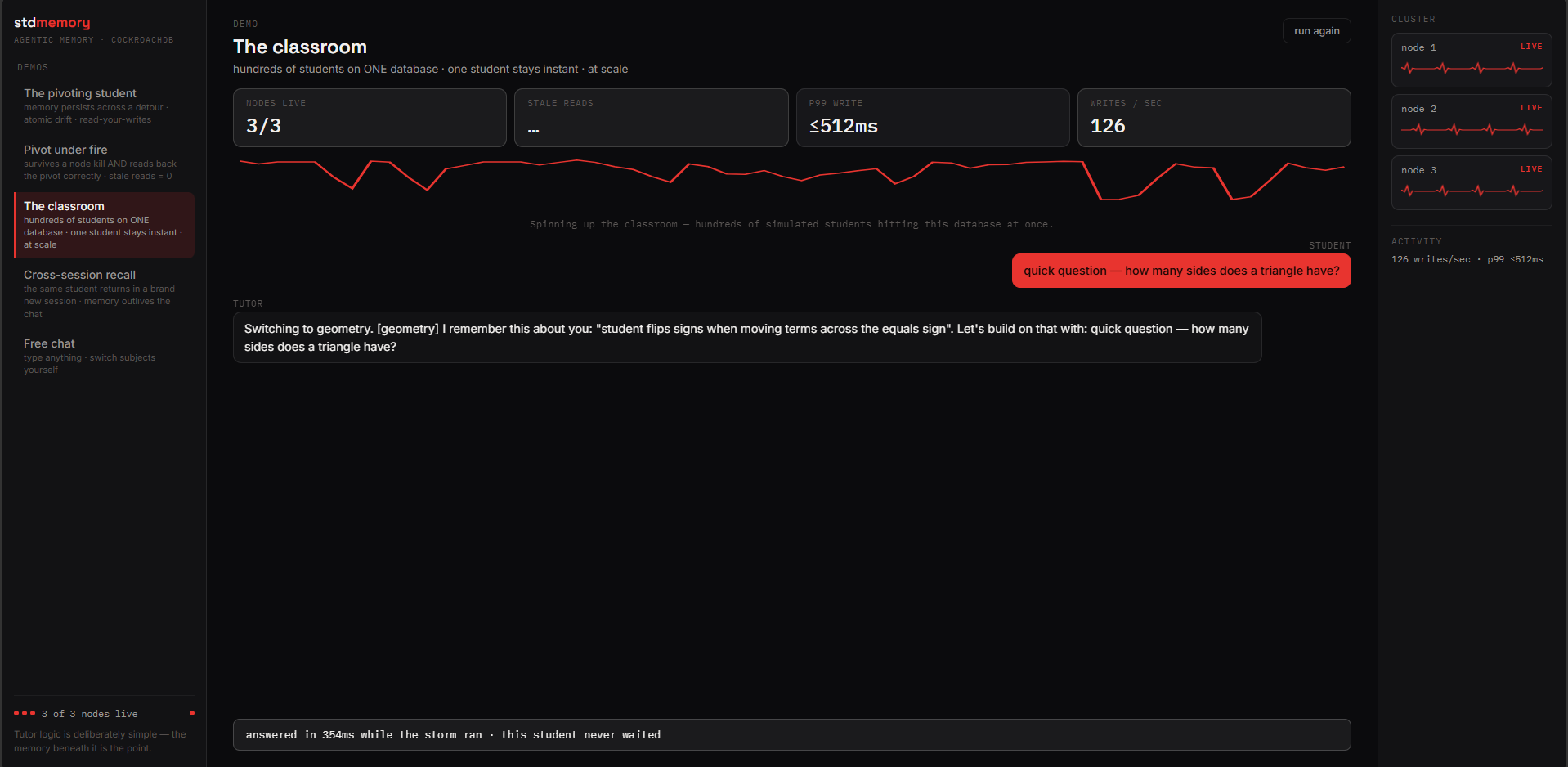Click the STUDENT label above the bubble
This screenshot has height=767, width=1568.
1330,245
